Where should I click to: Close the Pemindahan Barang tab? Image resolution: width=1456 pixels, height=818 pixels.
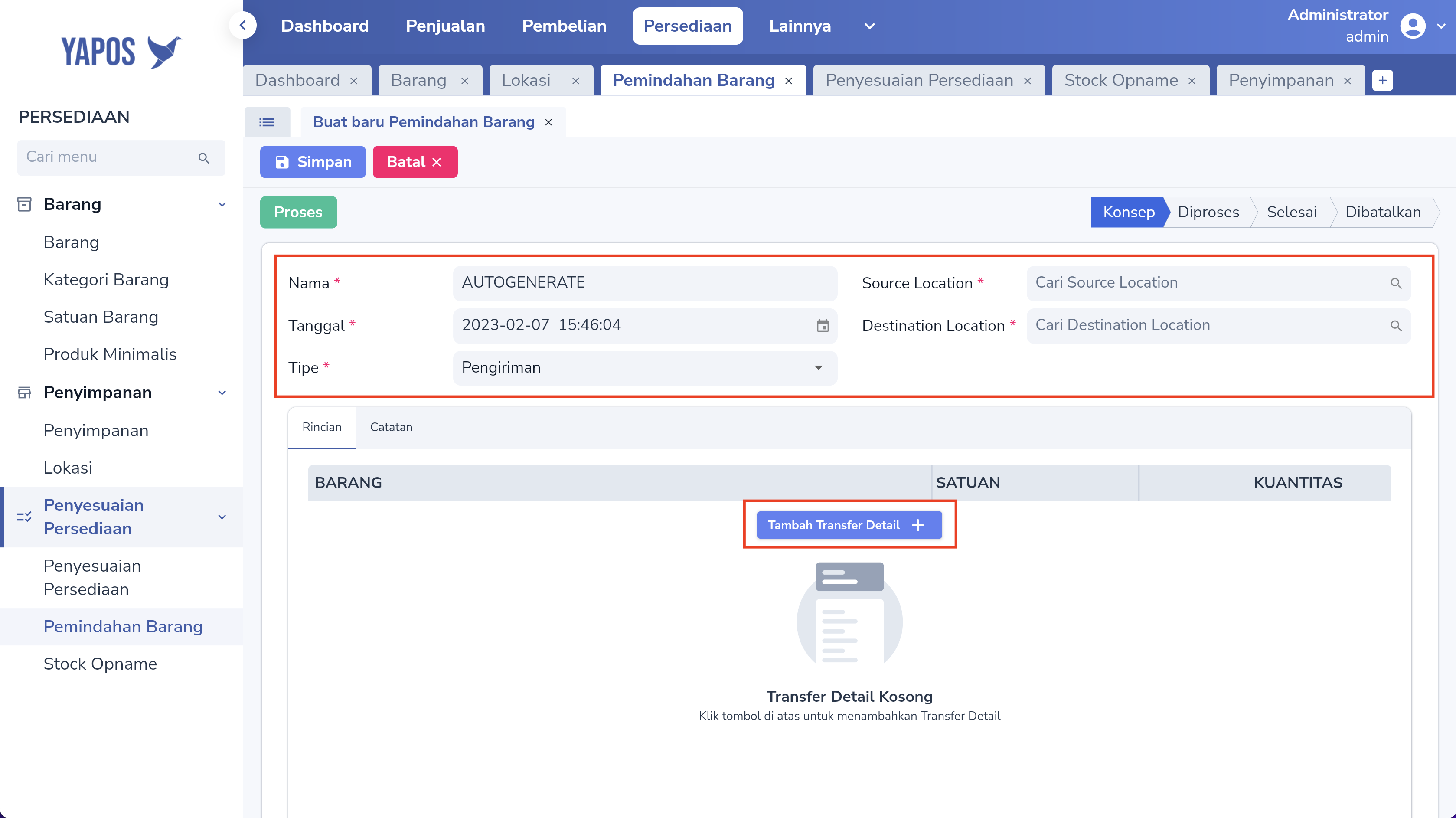coord(788,81)
